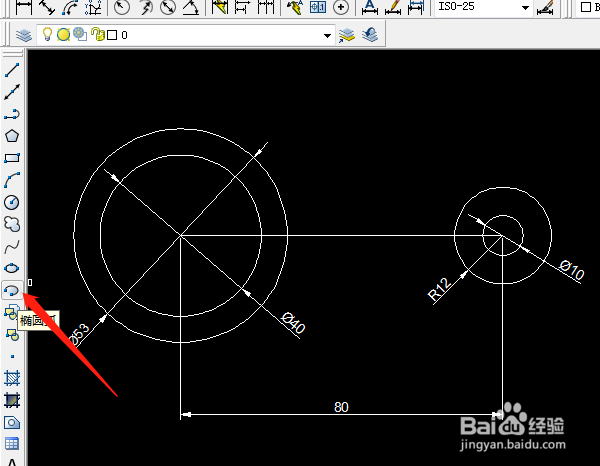Click layer name 0 in layer box
The image size is (600, 466).
(124, 35)
